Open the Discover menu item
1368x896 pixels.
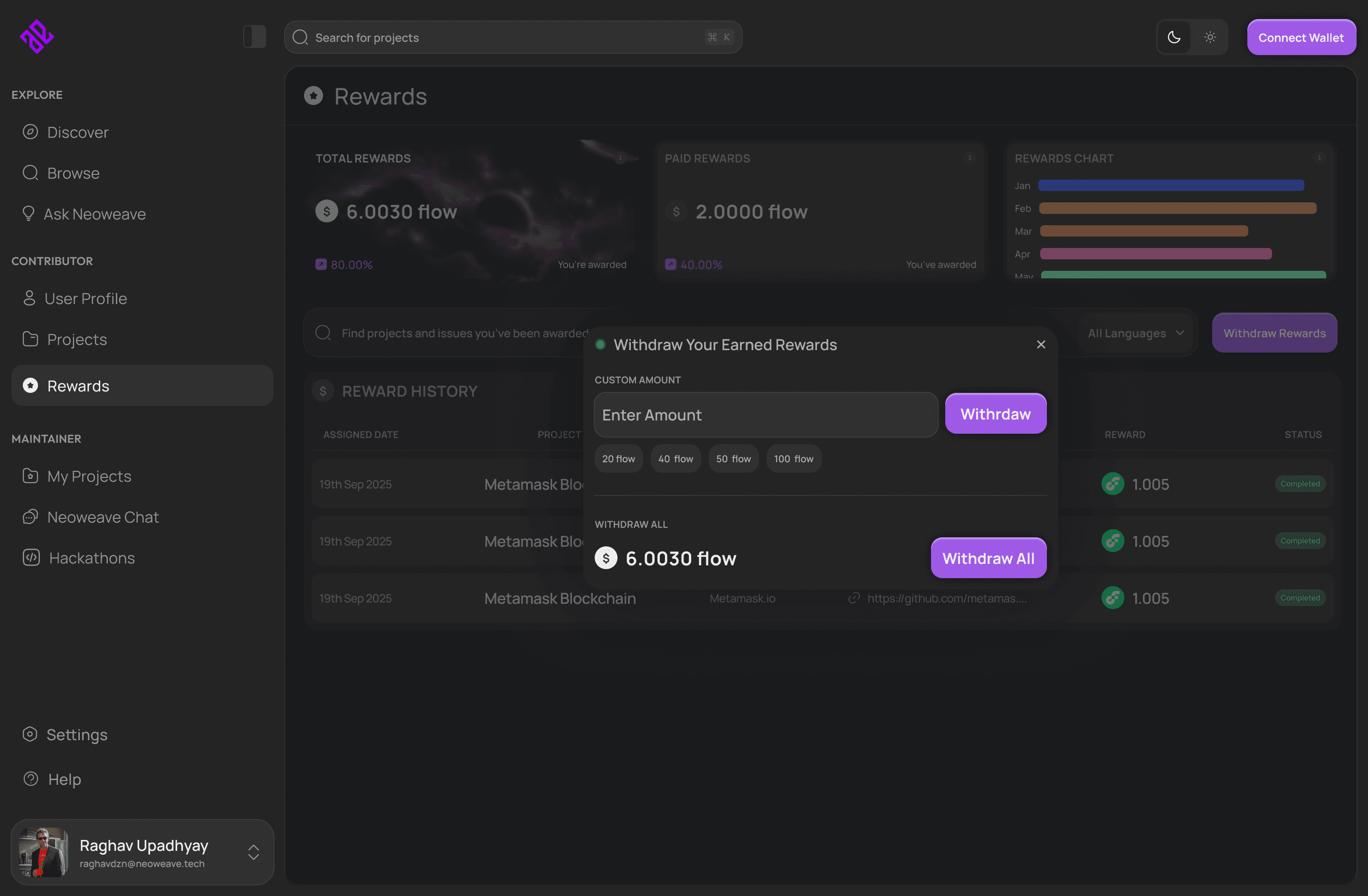click(77, 132)
